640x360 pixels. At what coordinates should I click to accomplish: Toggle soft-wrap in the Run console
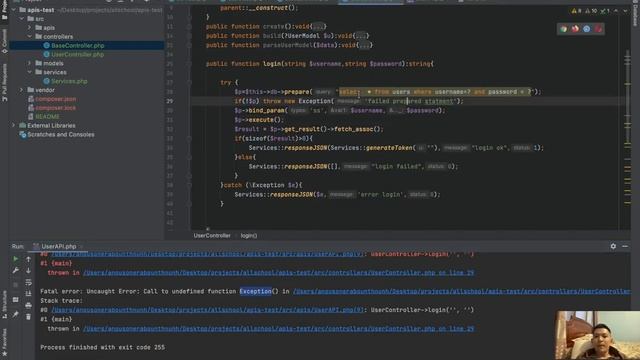(x=28, y=282)
